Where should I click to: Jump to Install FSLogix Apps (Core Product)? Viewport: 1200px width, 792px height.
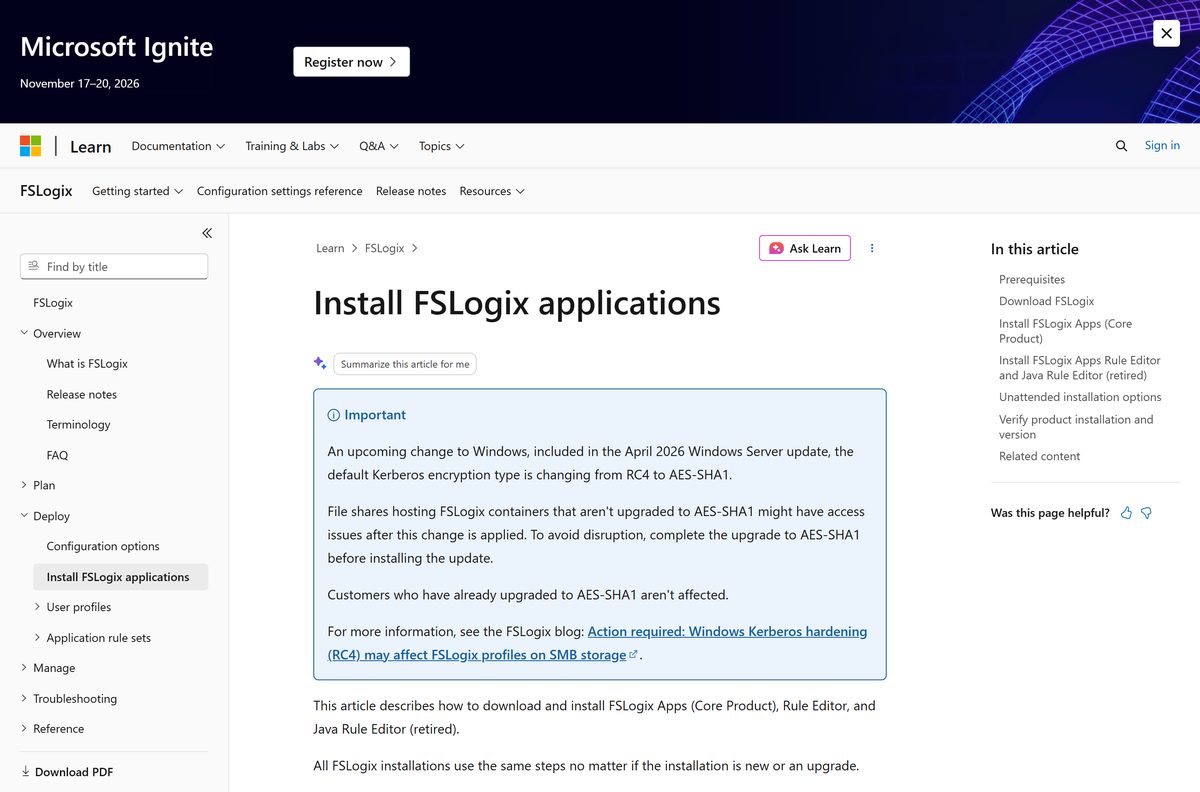1065,331
